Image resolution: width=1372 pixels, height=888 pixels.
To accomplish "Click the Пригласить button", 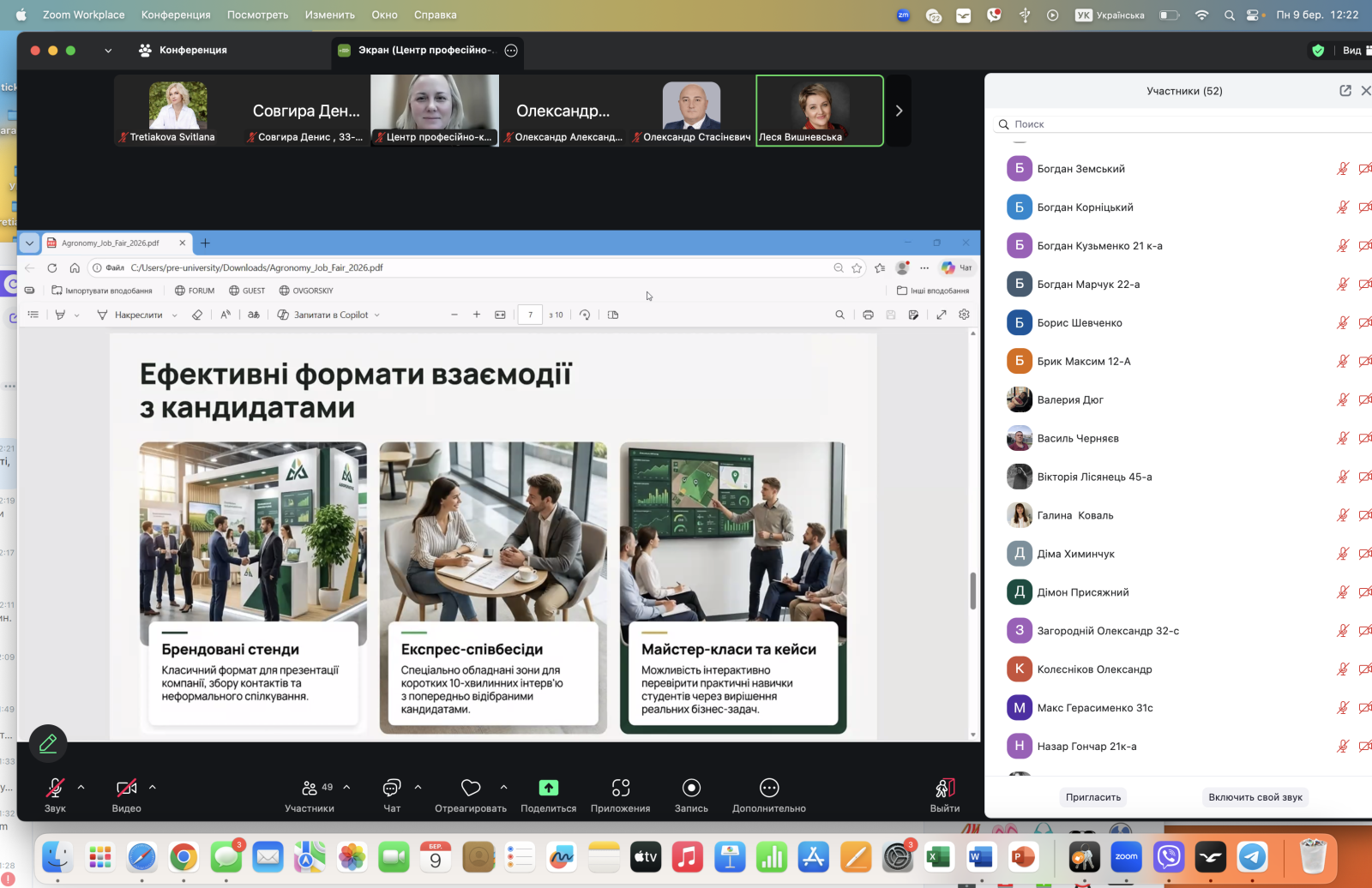I will [1092, 797].
